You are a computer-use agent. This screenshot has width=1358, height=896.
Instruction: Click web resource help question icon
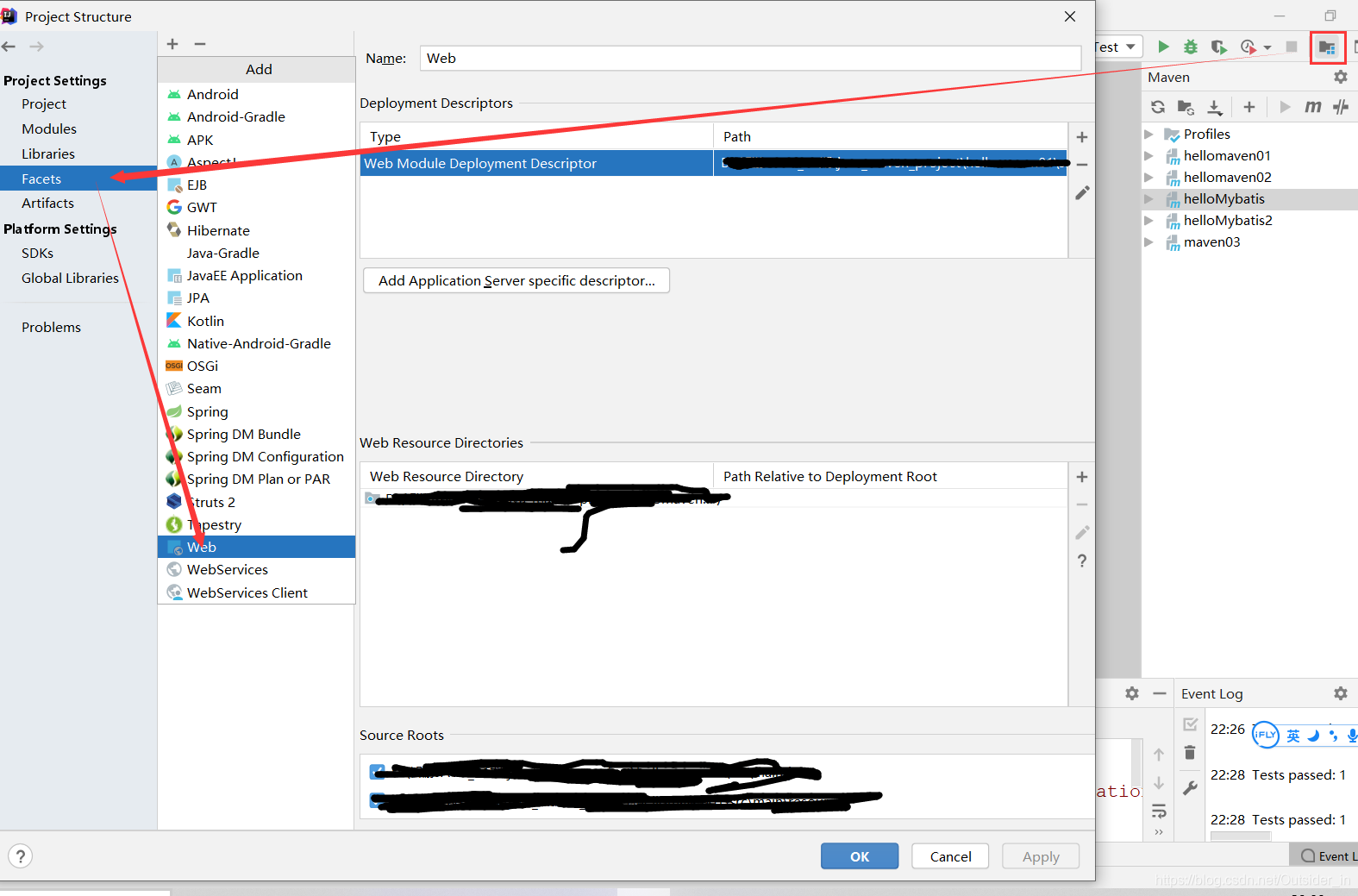pyautogui.click(x=1082, y=561)
